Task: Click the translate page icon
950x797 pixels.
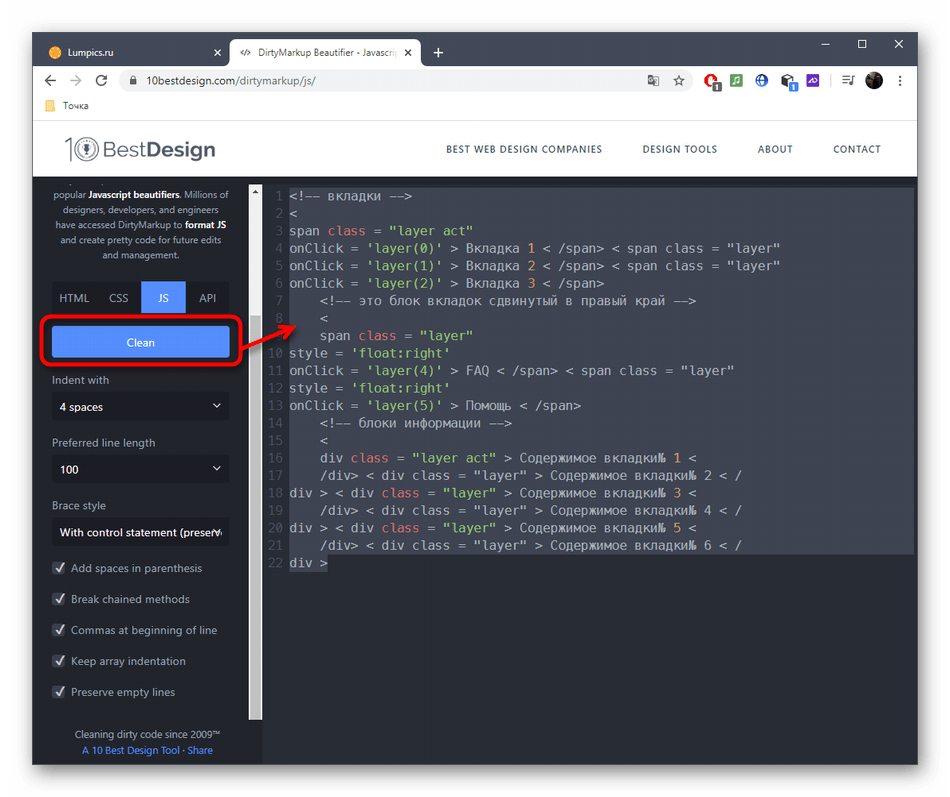Action: click(653, 81)
